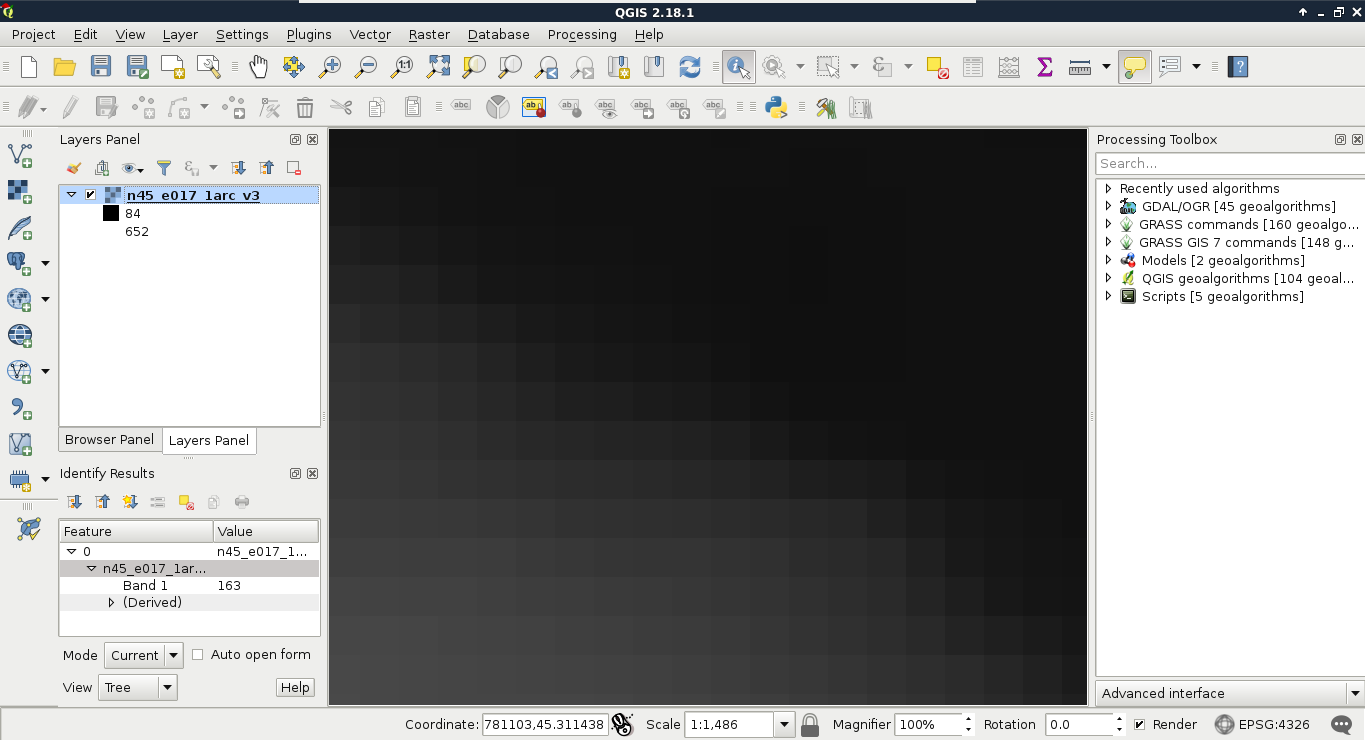Viewport: 1365px width, 740px height.
Task: Open the Statistical Summary sigma icon
Action: (x=1045, y=67)
